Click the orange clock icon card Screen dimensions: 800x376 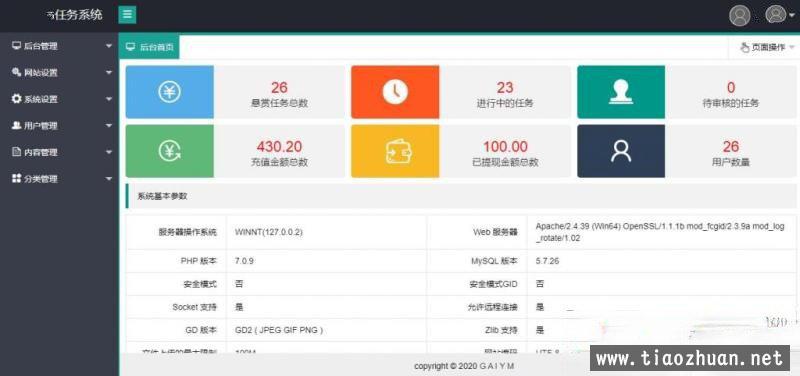coord(395,92)
